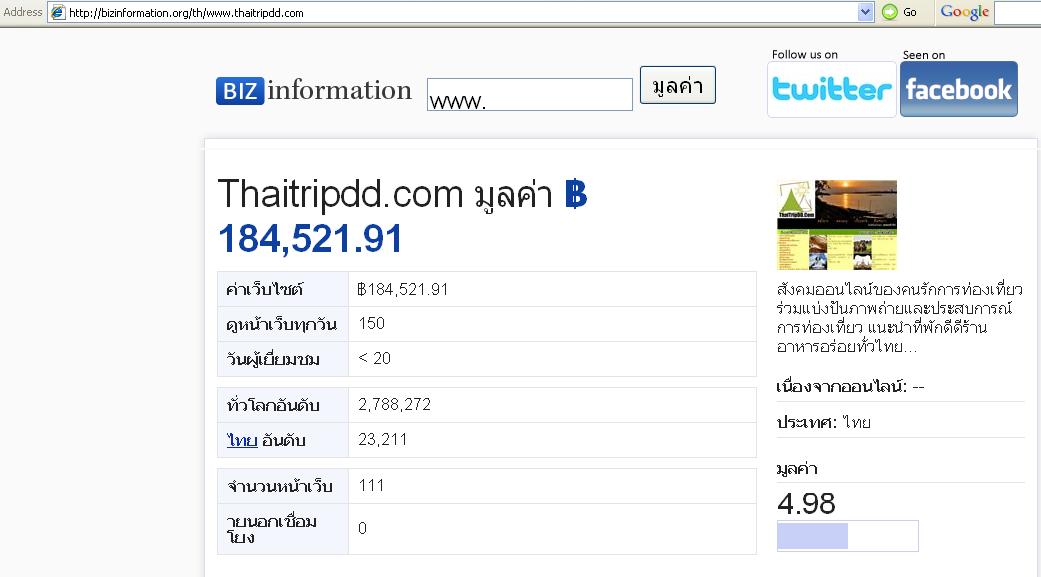Open the ไทย link in the rank table
This screenshot has height=577, width=1041.
click(x=241, y=440)
